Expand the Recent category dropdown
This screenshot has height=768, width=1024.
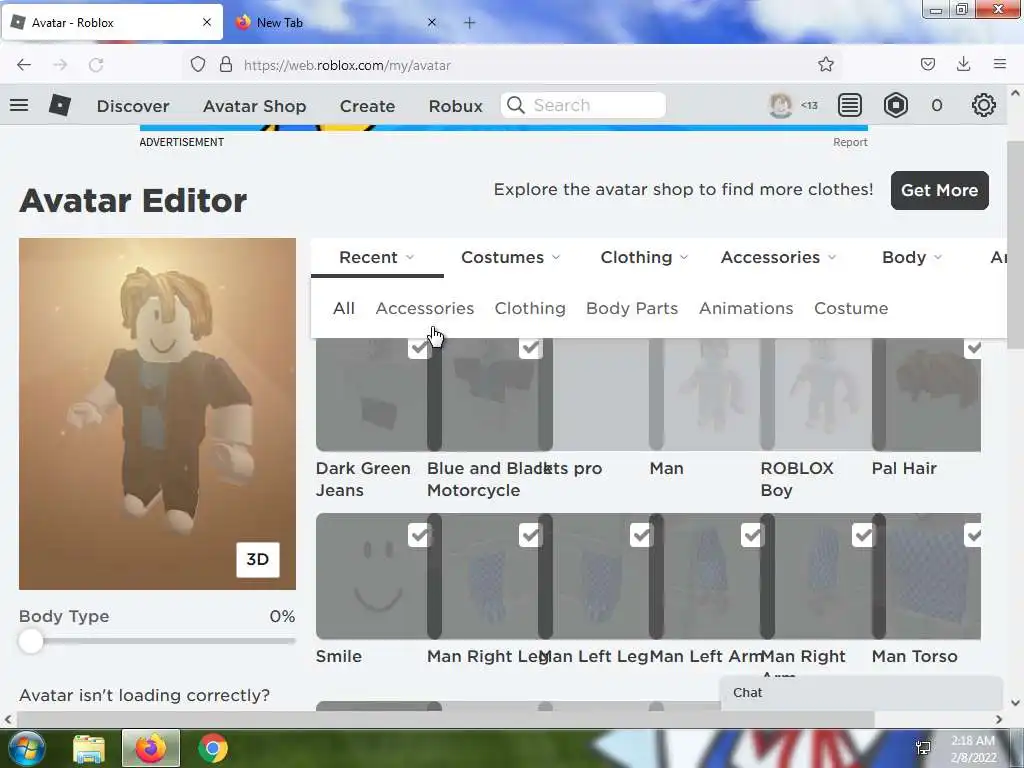coord(377,257)
